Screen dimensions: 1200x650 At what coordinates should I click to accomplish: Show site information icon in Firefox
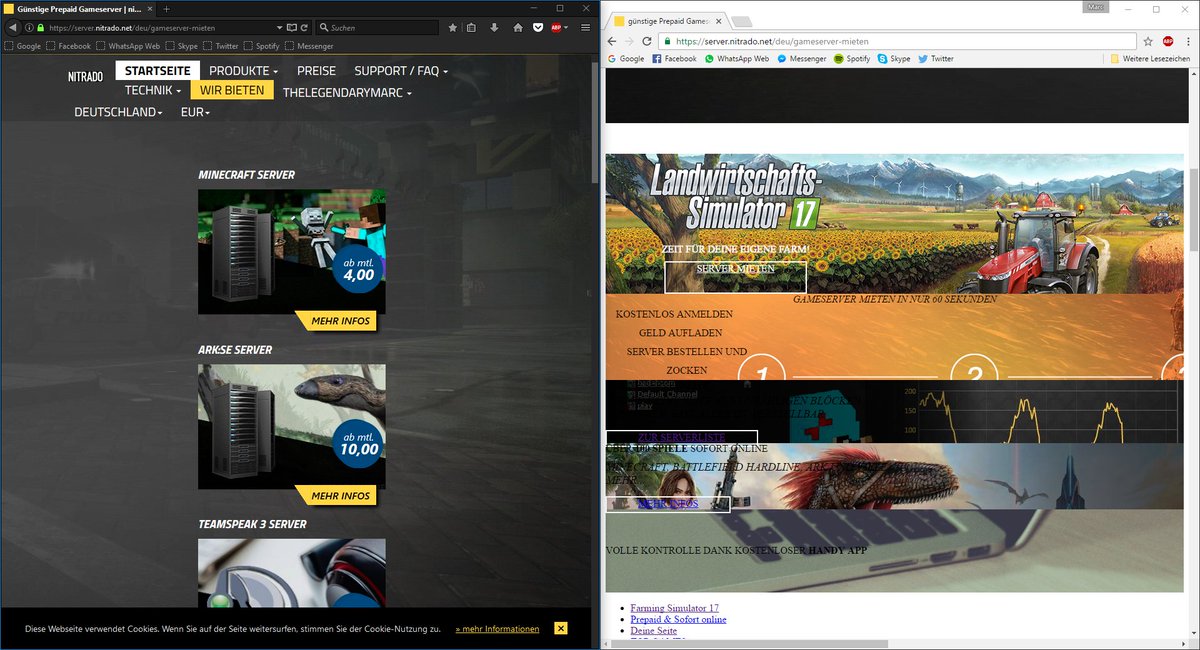click(x=29, y=27)
